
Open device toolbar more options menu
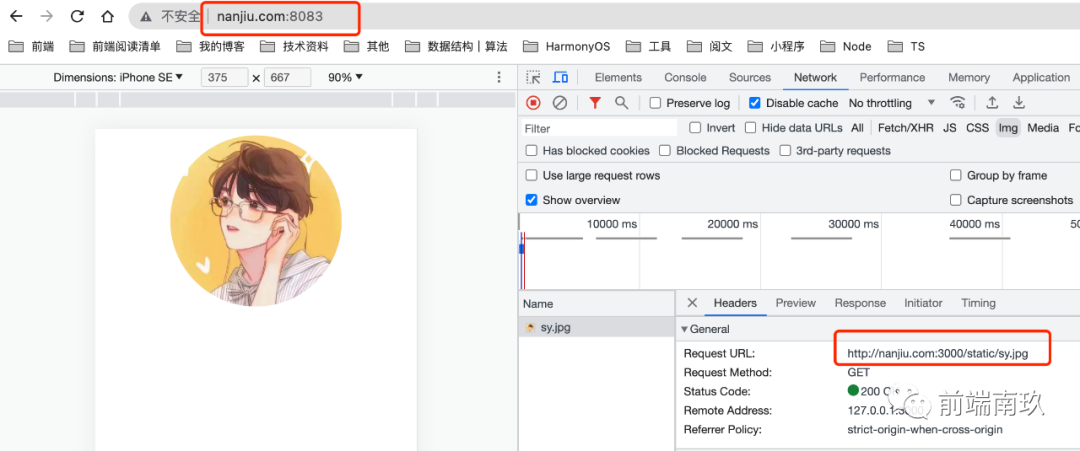499,77
